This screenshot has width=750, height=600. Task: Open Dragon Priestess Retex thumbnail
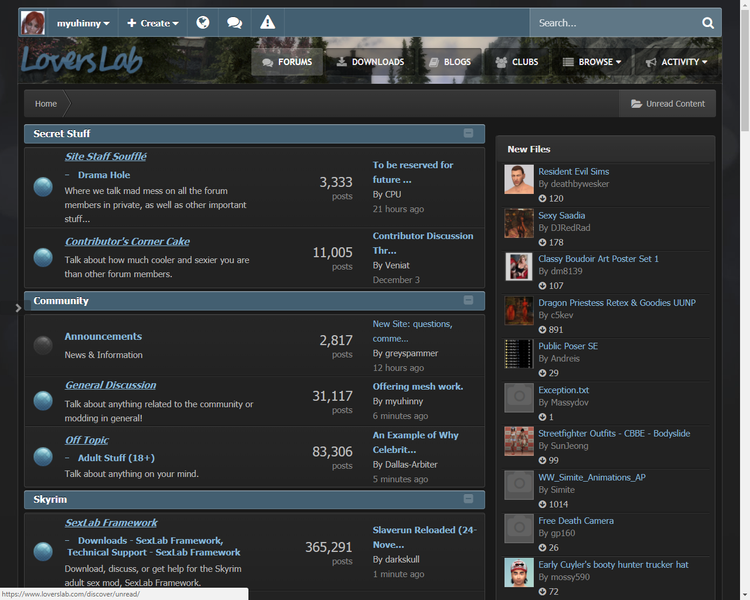click(519, 311)
